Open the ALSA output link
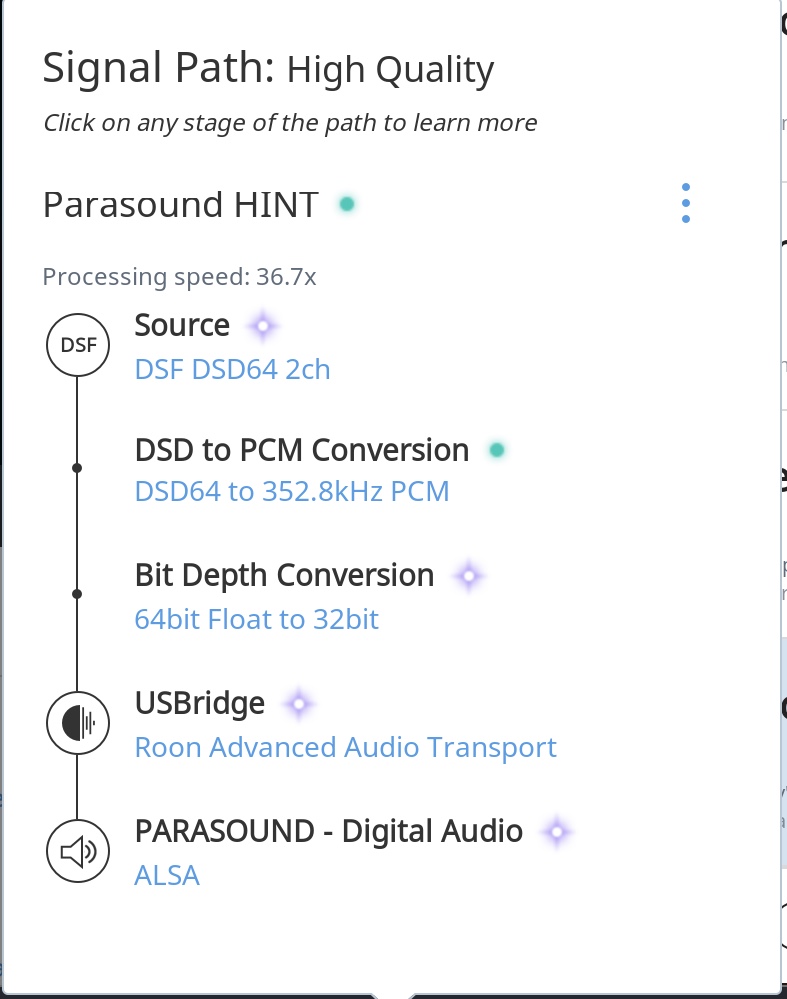The width and height of the screenshot is (787, 999). tap(167, 875)
